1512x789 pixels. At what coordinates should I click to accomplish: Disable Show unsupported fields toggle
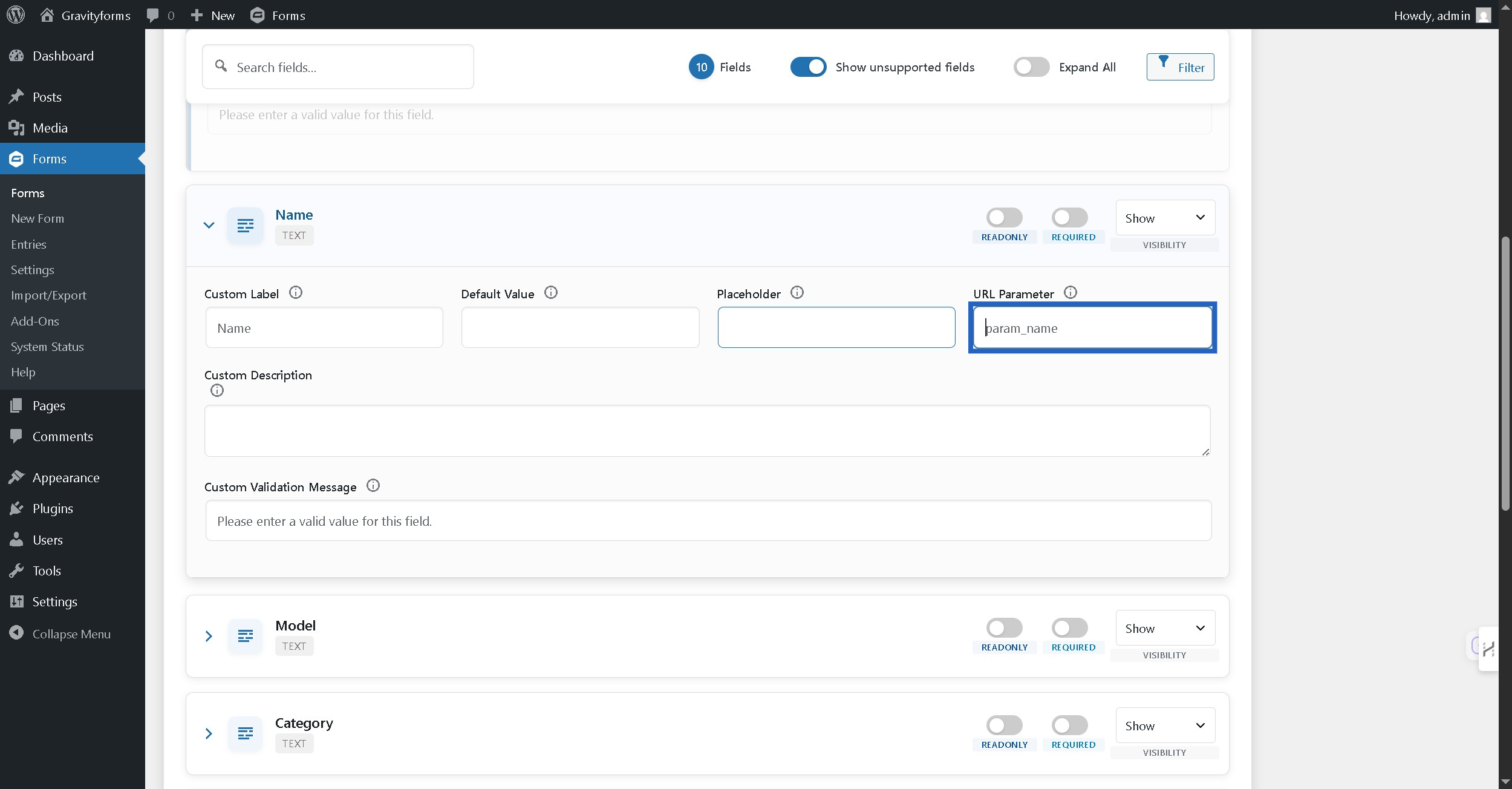click(x=808, y=67)
